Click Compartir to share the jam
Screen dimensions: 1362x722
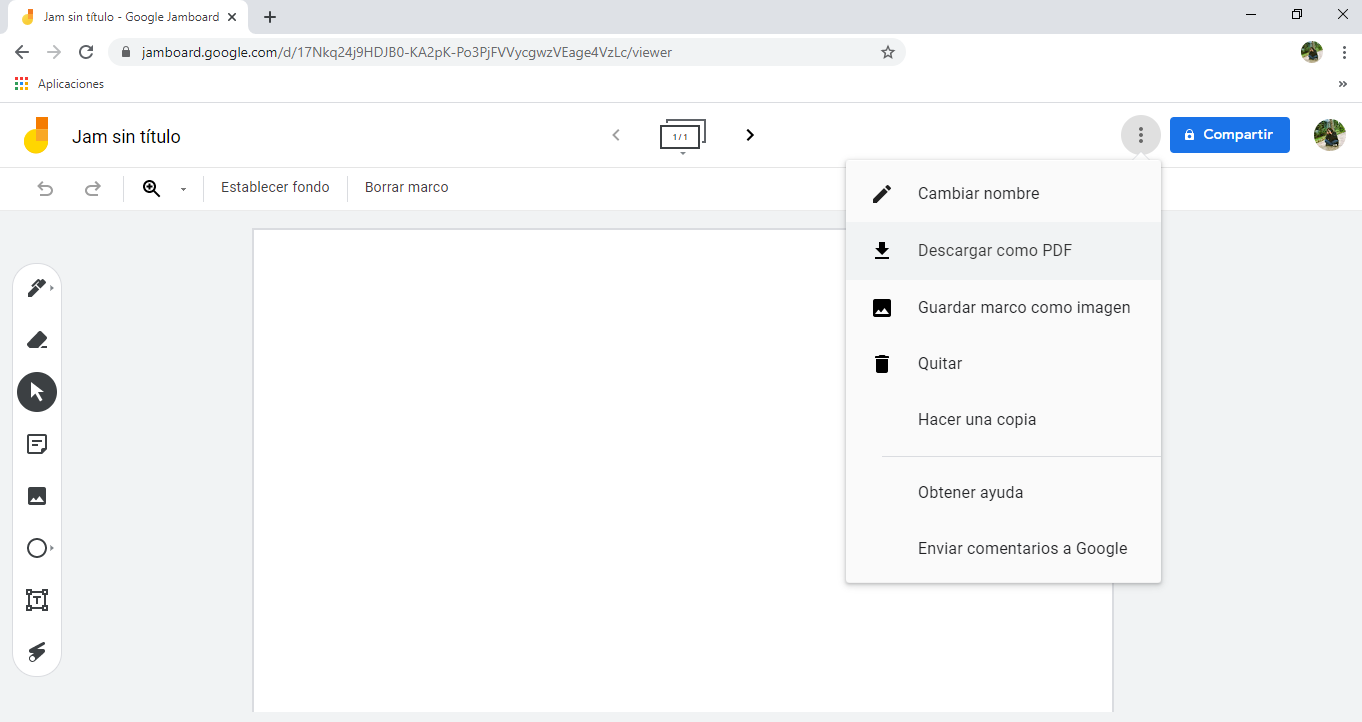point(1230,135)
